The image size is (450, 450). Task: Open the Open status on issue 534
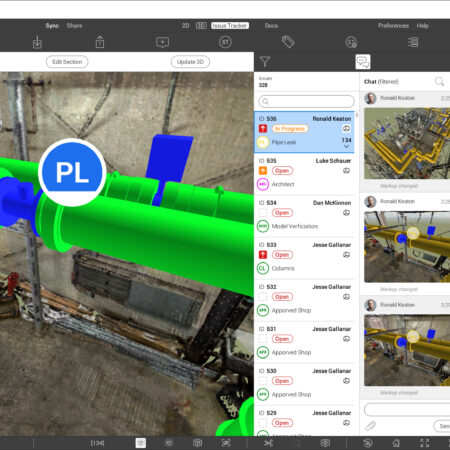point(282,213)
